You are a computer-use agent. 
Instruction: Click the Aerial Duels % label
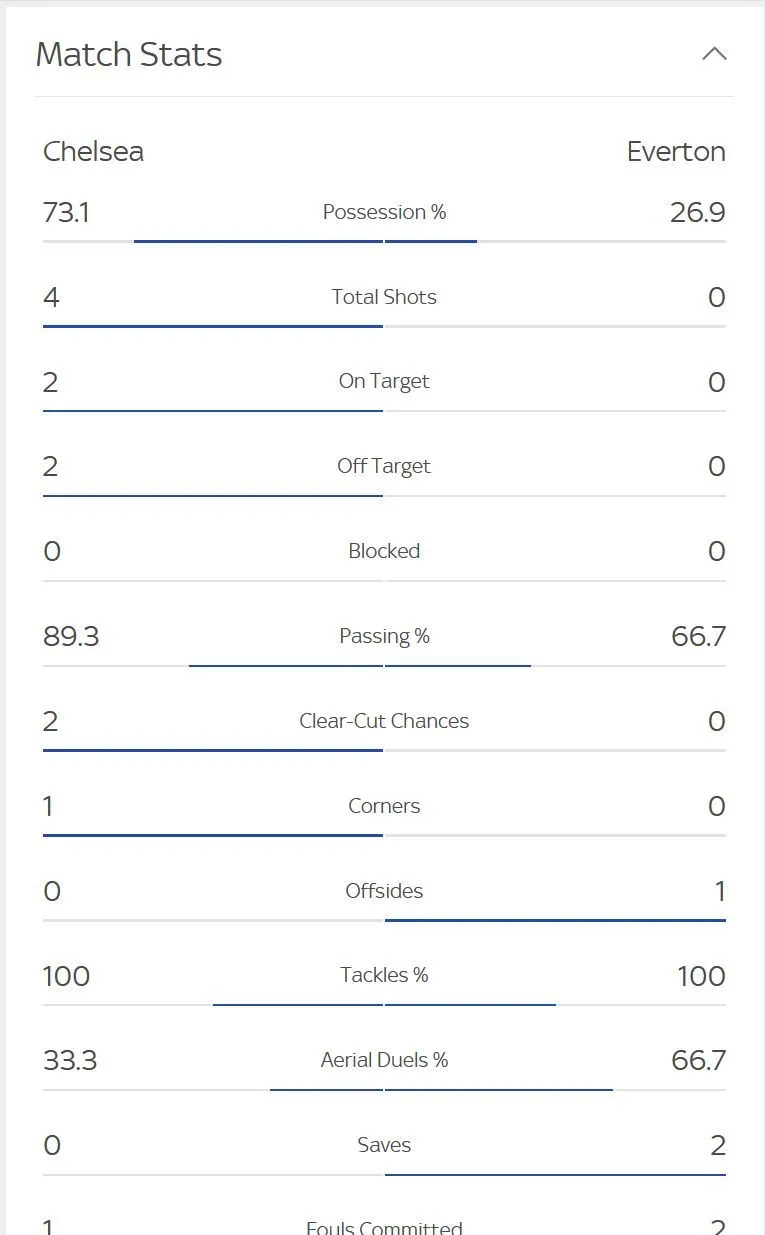pos(384,1060)
